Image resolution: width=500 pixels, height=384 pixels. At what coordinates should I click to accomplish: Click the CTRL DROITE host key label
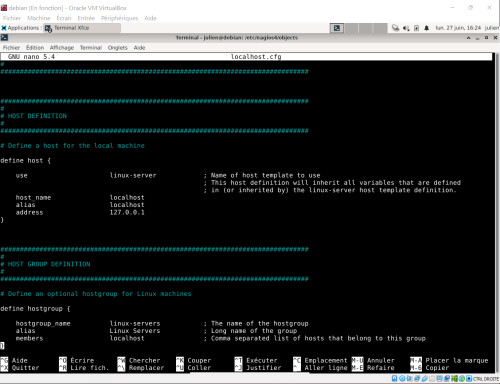pyautogui.click(x=485, y=379)
